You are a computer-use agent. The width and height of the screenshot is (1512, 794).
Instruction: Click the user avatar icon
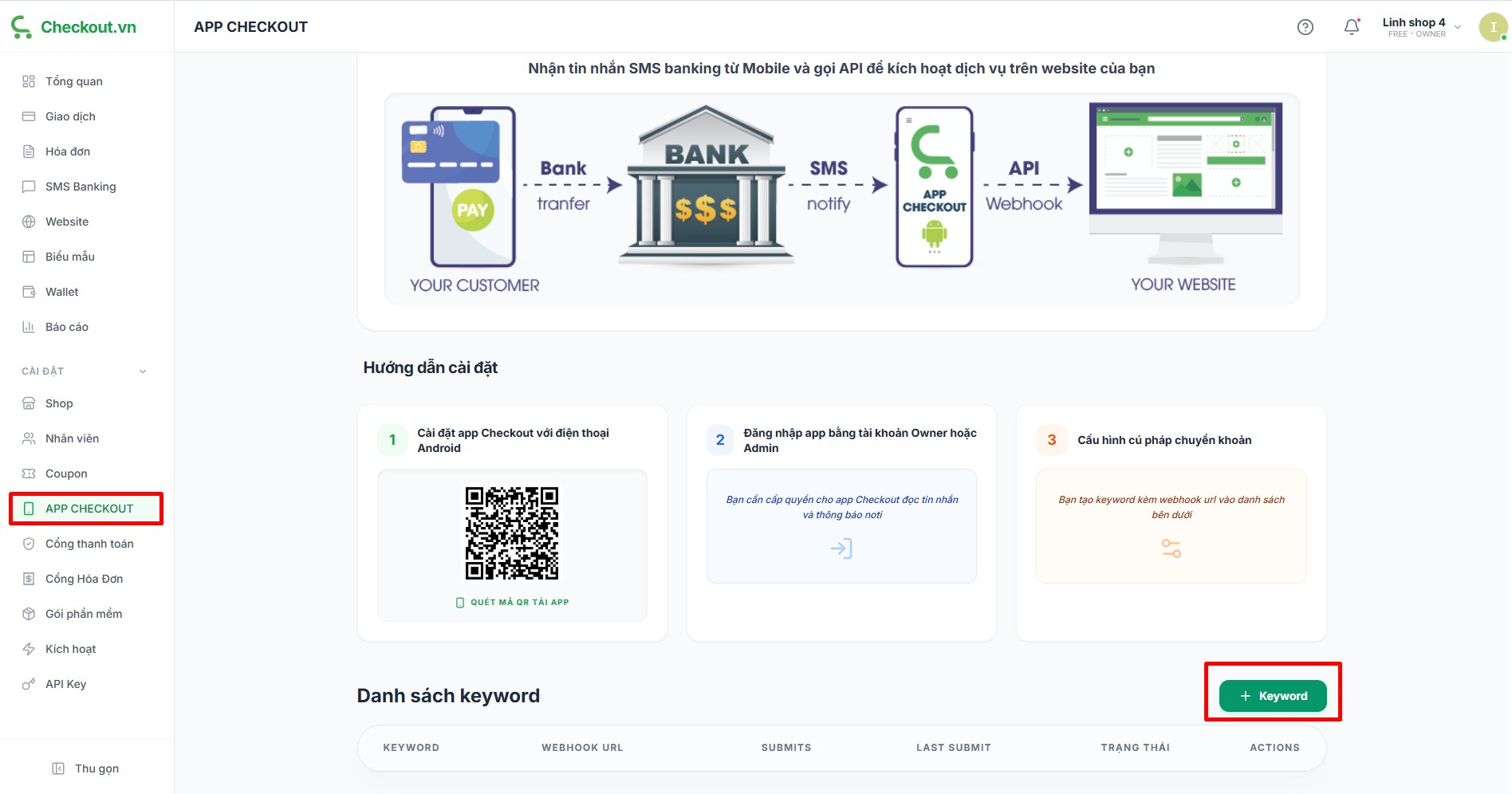pos(1492,27)
